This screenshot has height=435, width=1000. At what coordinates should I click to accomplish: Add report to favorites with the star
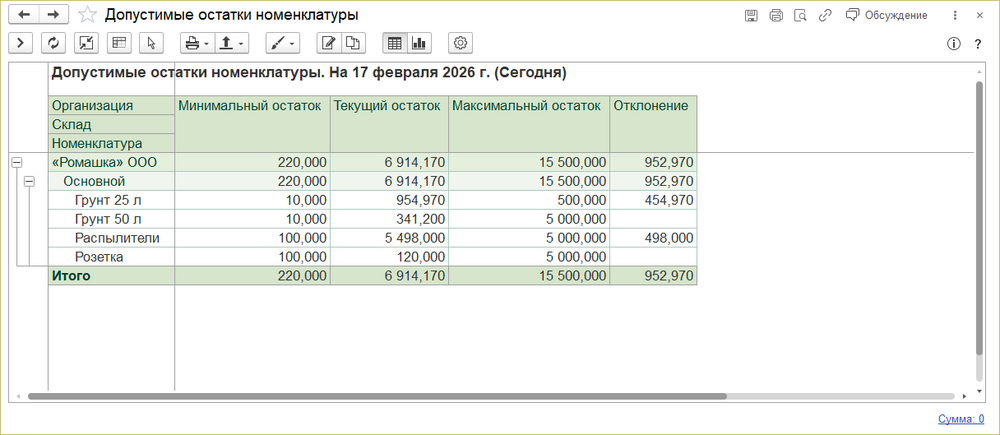pos(87,15)
